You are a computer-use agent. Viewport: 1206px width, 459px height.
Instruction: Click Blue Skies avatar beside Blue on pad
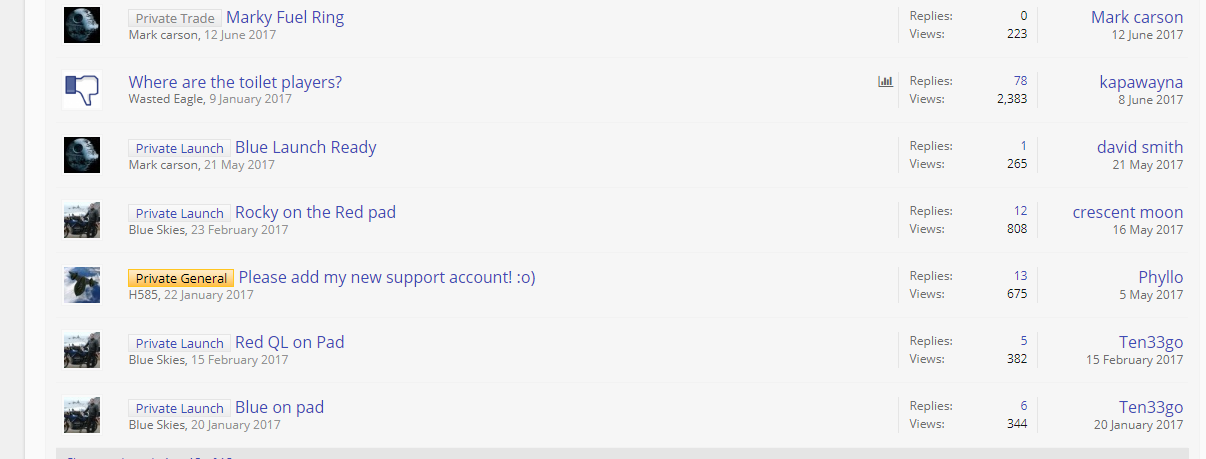click(x=82, y=415)
